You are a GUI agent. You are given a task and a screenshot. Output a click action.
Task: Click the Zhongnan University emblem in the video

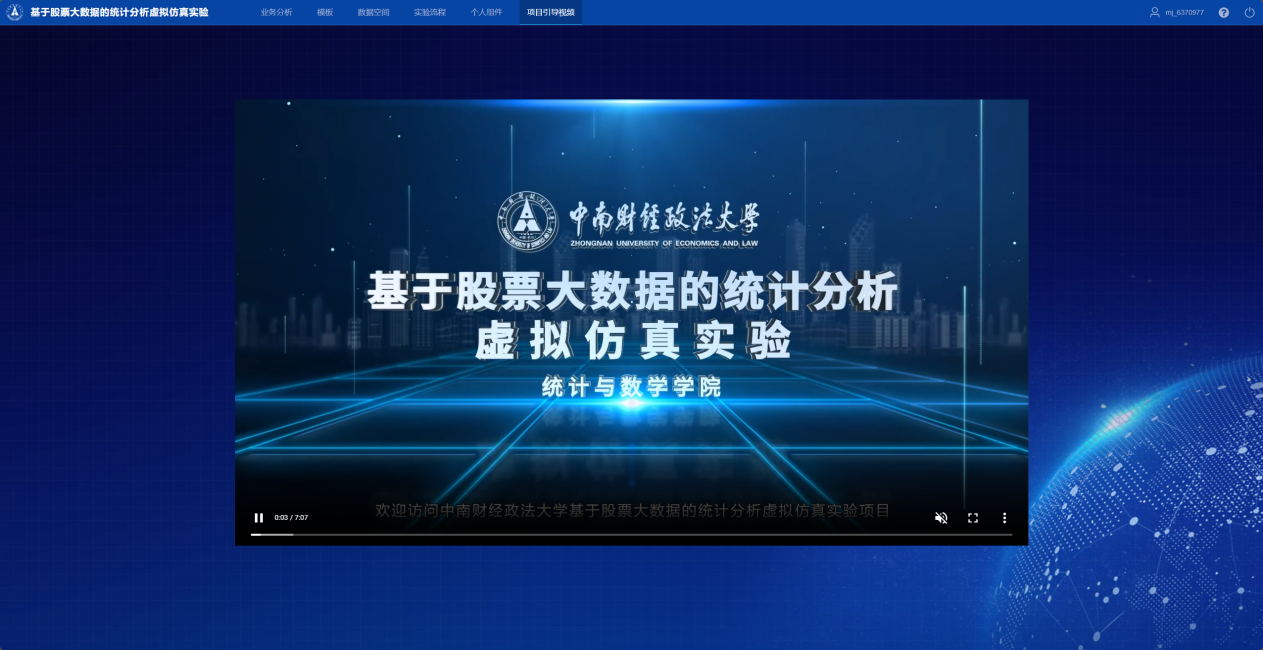point(529,222)
